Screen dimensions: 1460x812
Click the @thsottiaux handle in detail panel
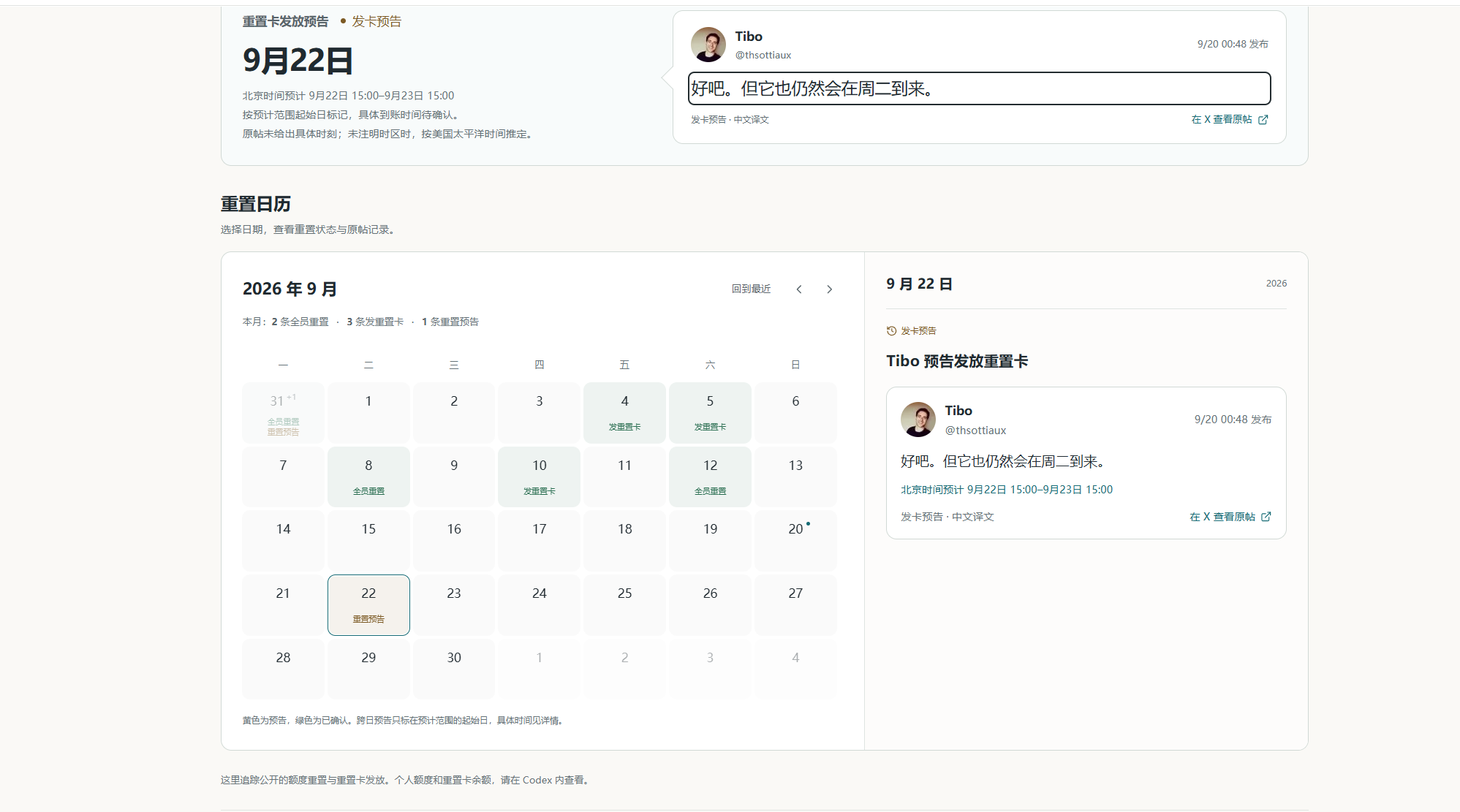click(975, 430)
